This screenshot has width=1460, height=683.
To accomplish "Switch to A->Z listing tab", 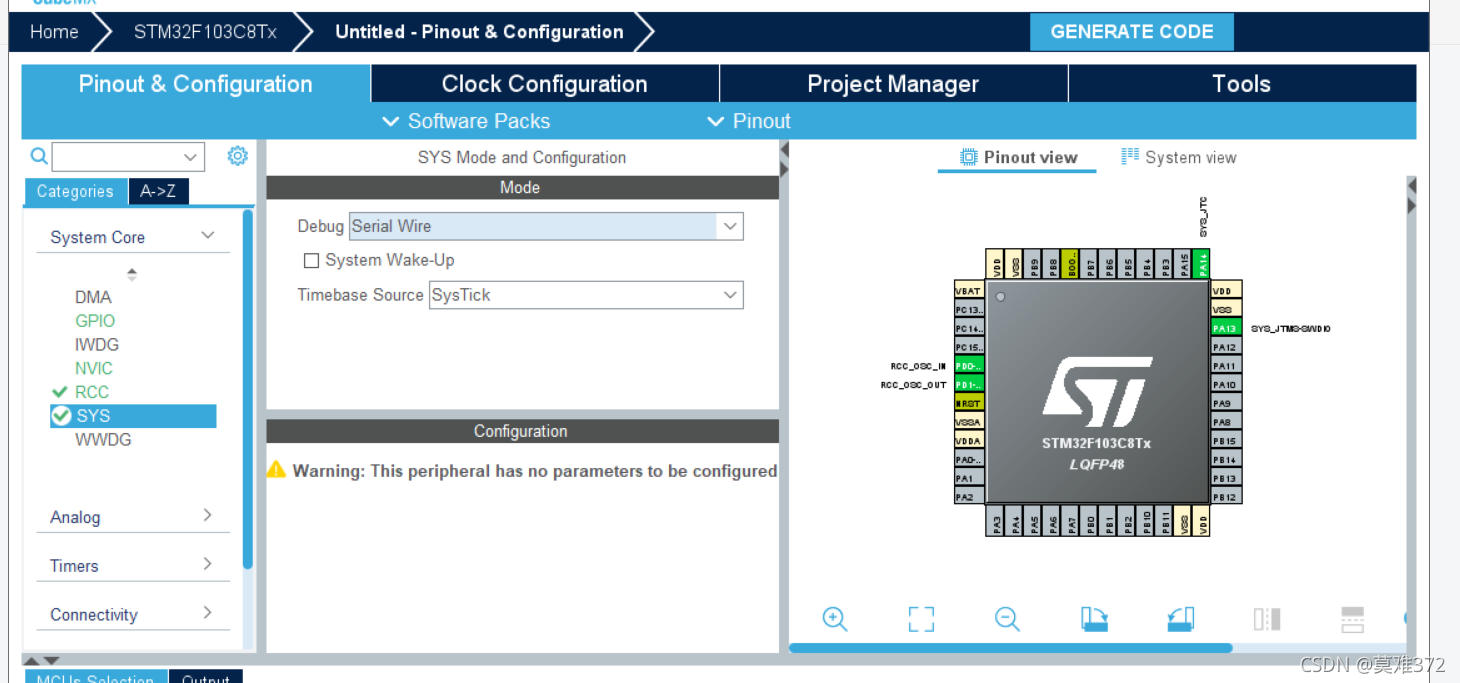I will pos(158,191).
